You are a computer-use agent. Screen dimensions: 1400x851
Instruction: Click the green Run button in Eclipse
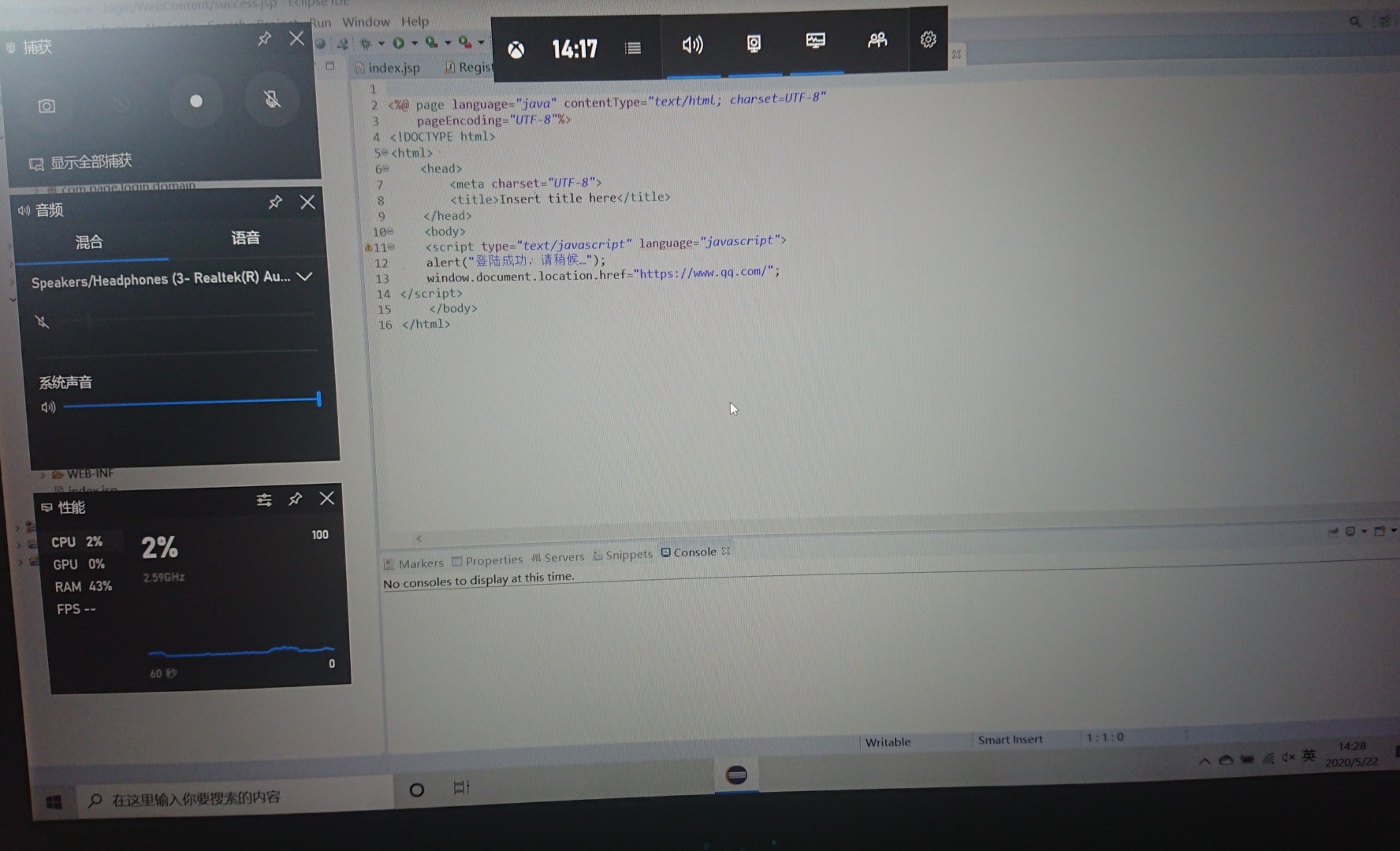click(x=399, y=43)
